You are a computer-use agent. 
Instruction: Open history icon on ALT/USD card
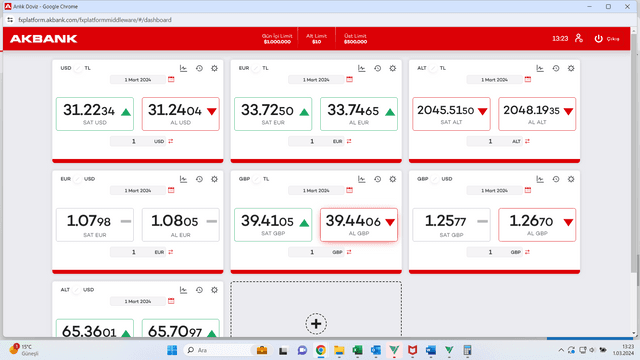click(199, 290)
